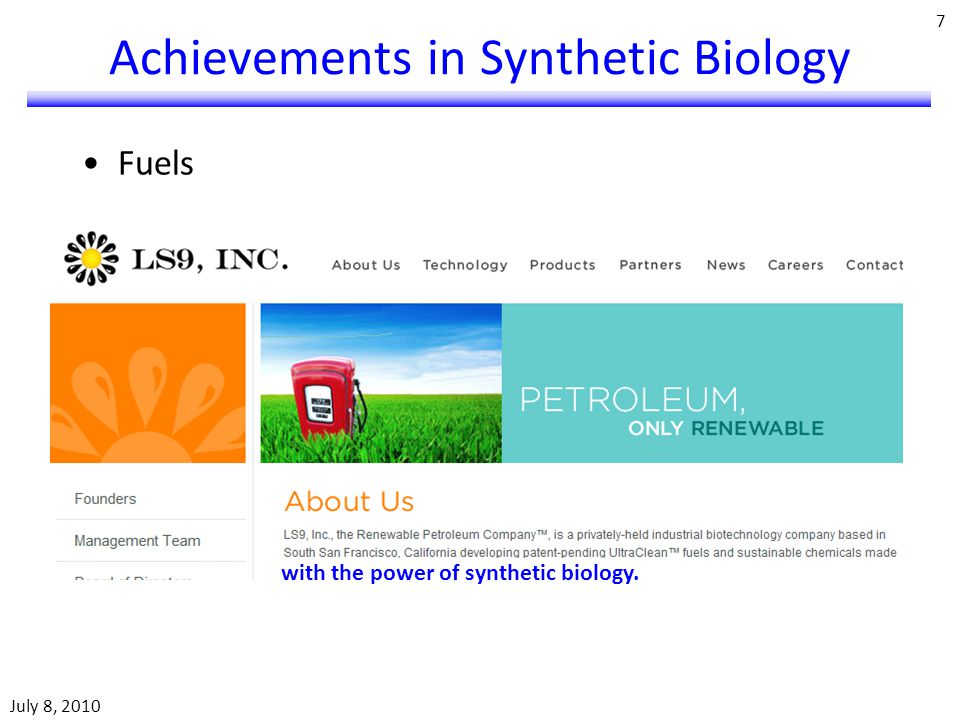The width and height of the screenshot is (960, 720).
Task: Click the Contact nav link
Action: [874, 265]
